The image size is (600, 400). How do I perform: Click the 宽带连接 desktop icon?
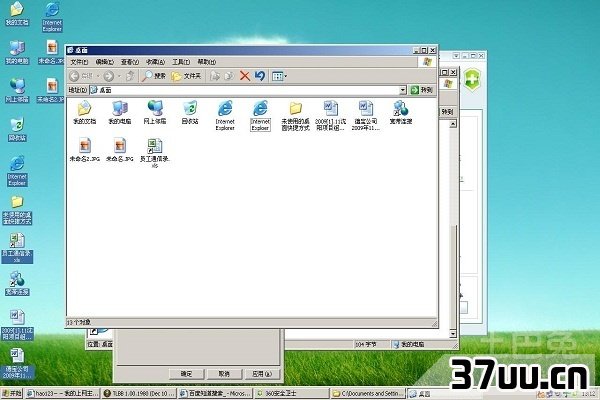pyautogui.click(x=17, y=283)
